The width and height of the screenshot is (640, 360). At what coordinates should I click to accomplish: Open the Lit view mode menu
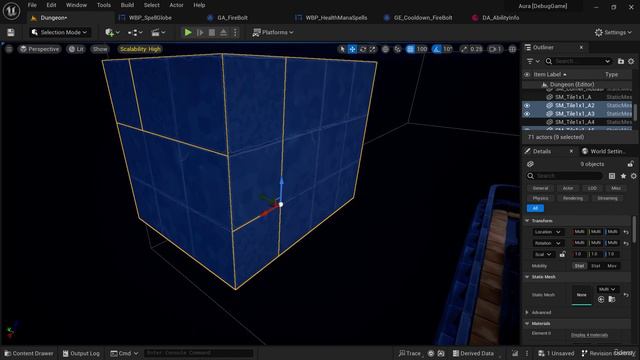click(x=76, y=49)
